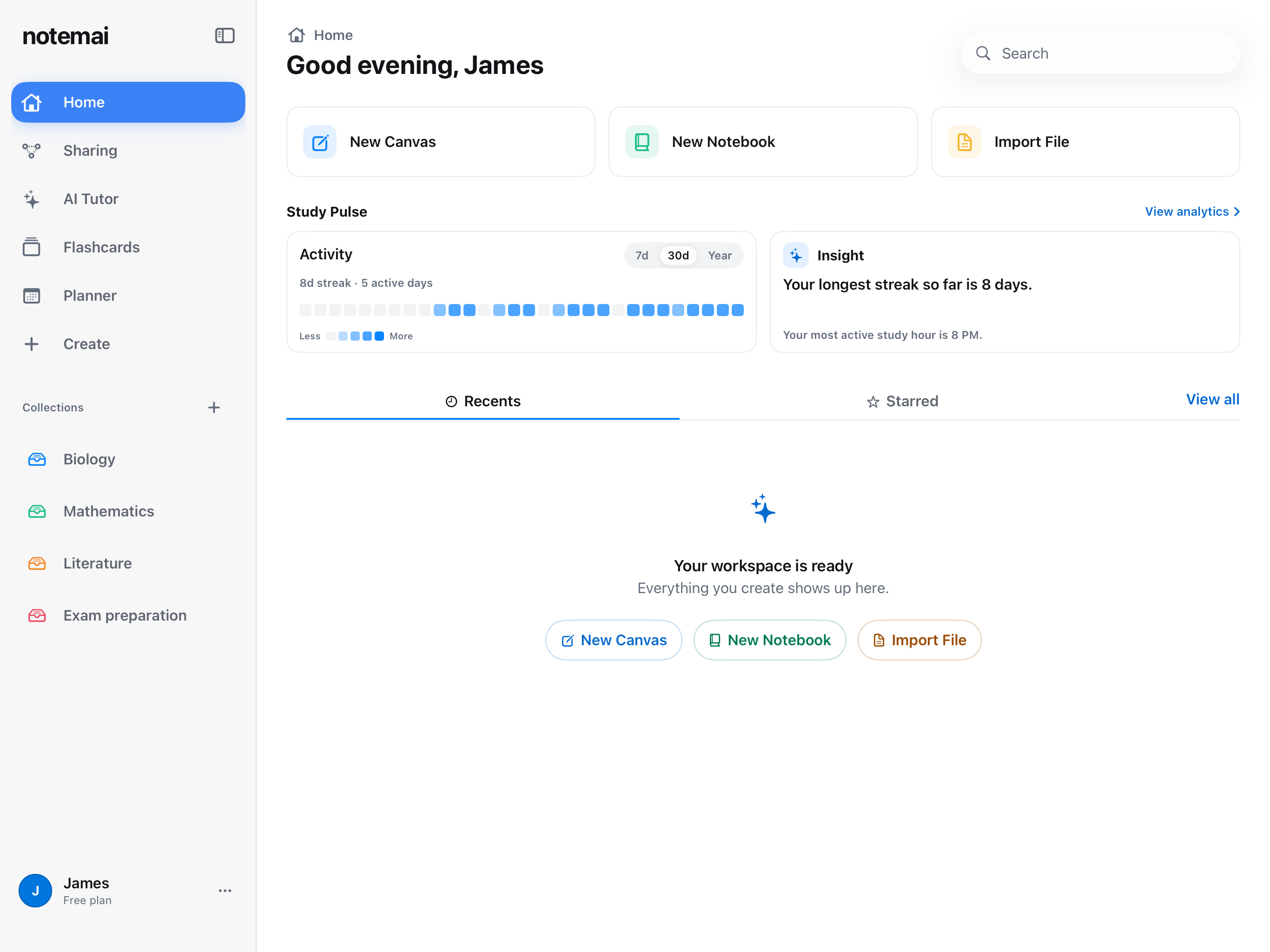Click View analytics link
1270x952 pixels.
pyautogui.click(x=1192, y=212)
